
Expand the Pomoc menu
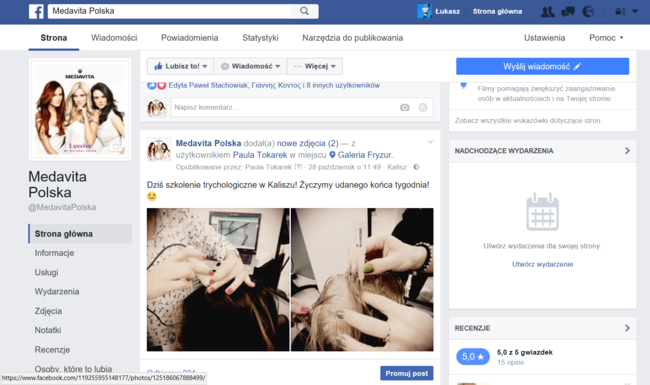tap(606, 38)
